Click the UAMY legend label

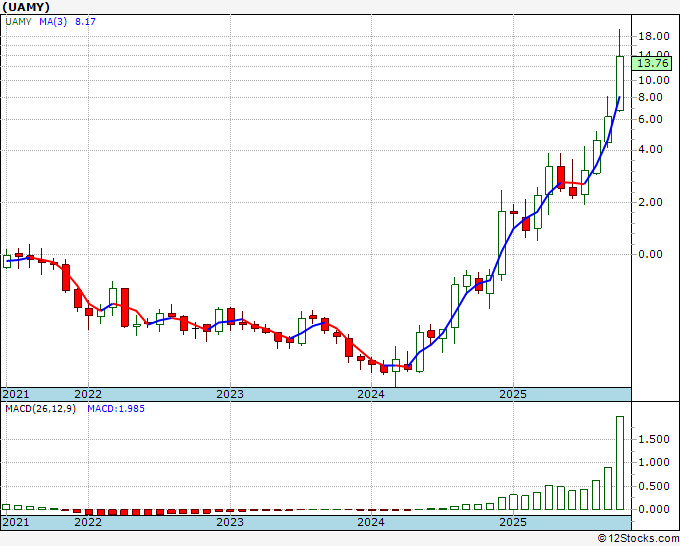coord(18,21)
